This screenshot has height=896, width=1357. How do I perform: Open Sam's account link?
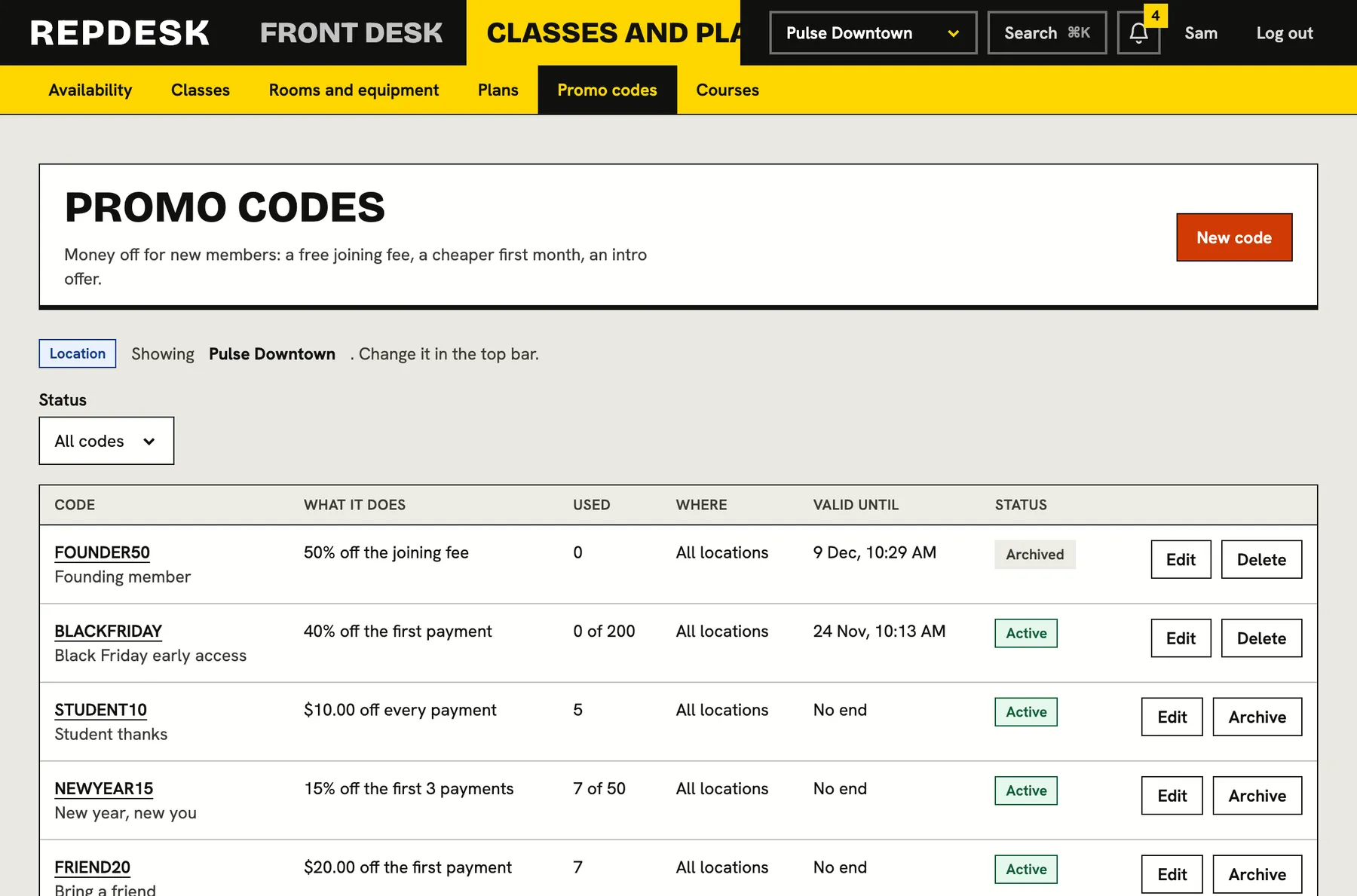1201,33
